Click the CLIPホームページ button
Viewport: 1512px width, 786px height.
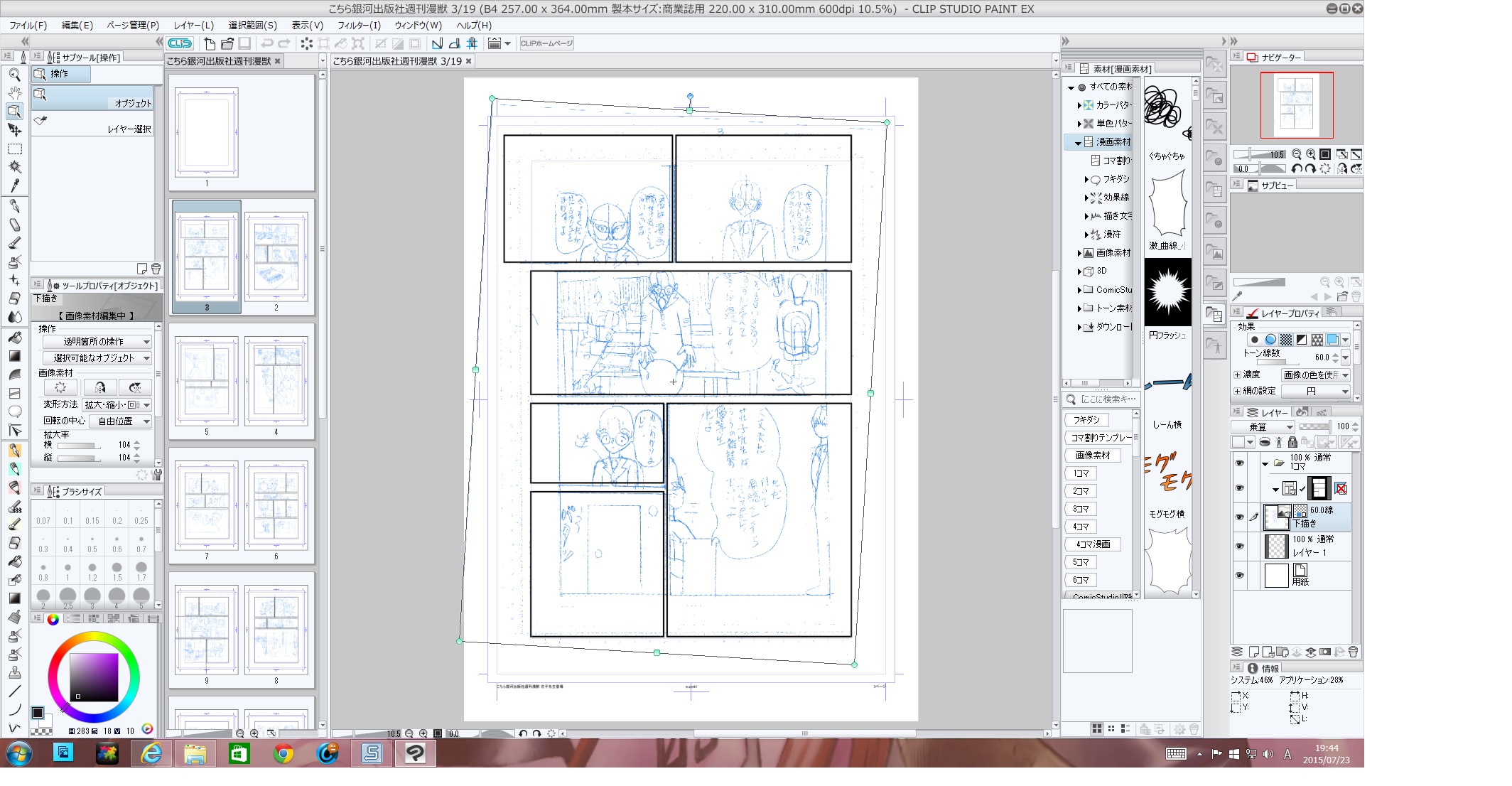click(546, 43)
